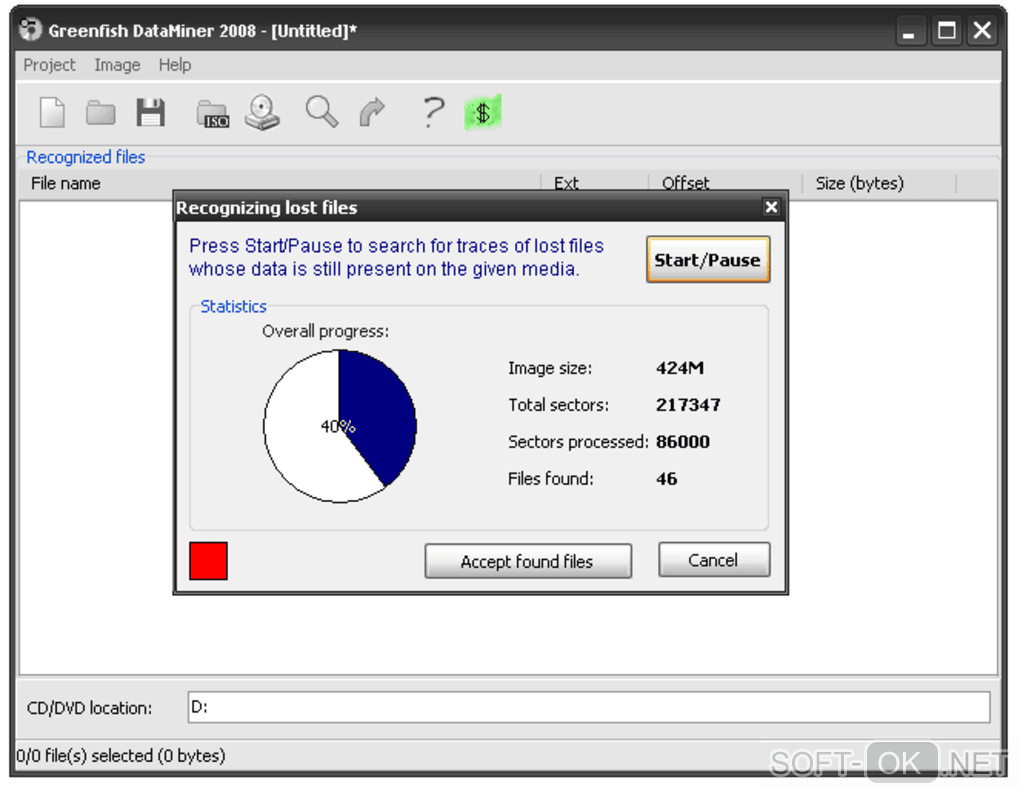This screenshot has width=1020, height=788.
Task: Click the Sectors processed value 86000
Action: (x=682, y=442)
